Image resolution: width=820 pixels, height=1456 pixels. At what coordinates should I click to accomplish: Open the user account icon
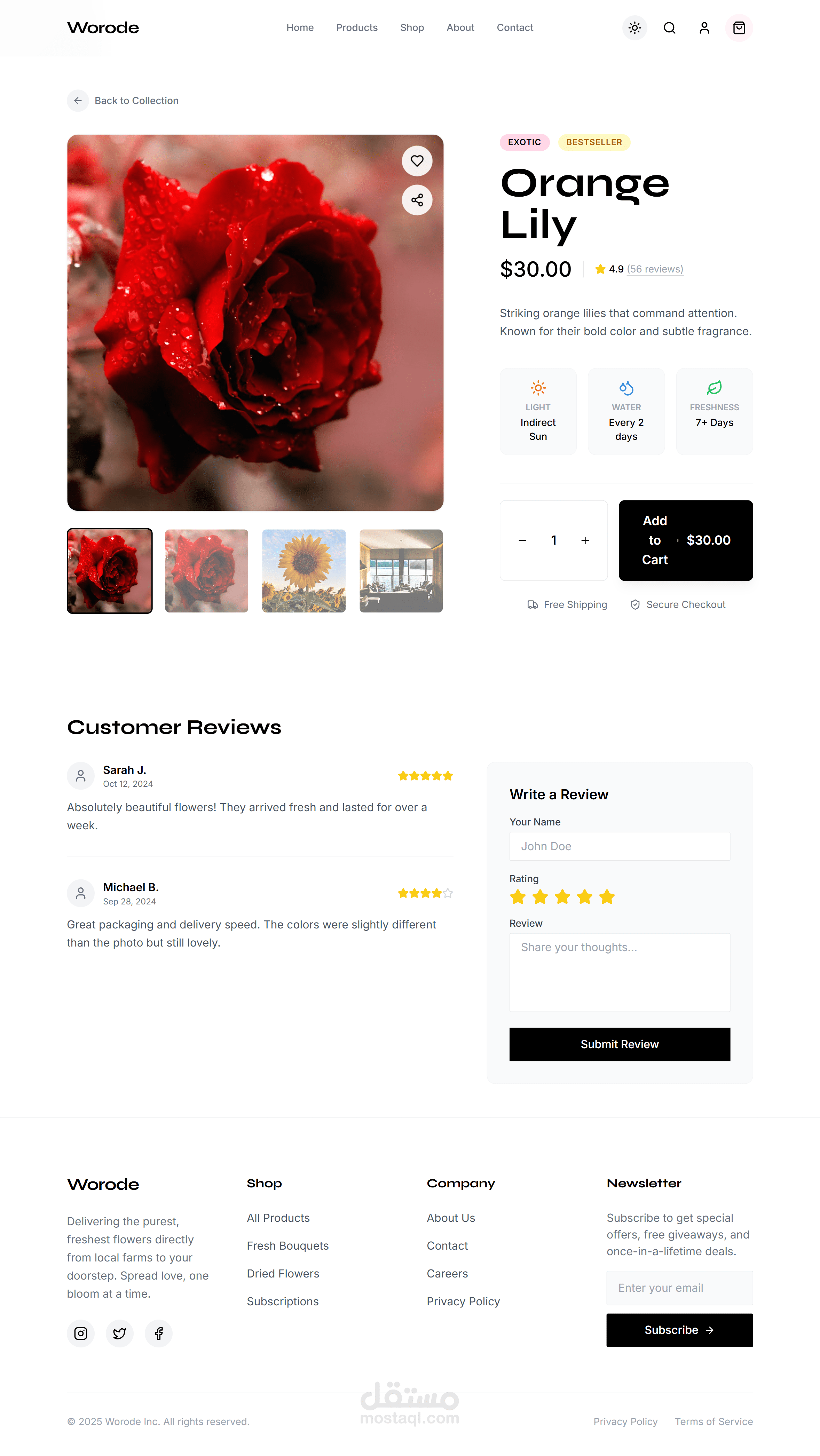click(704, 28)
